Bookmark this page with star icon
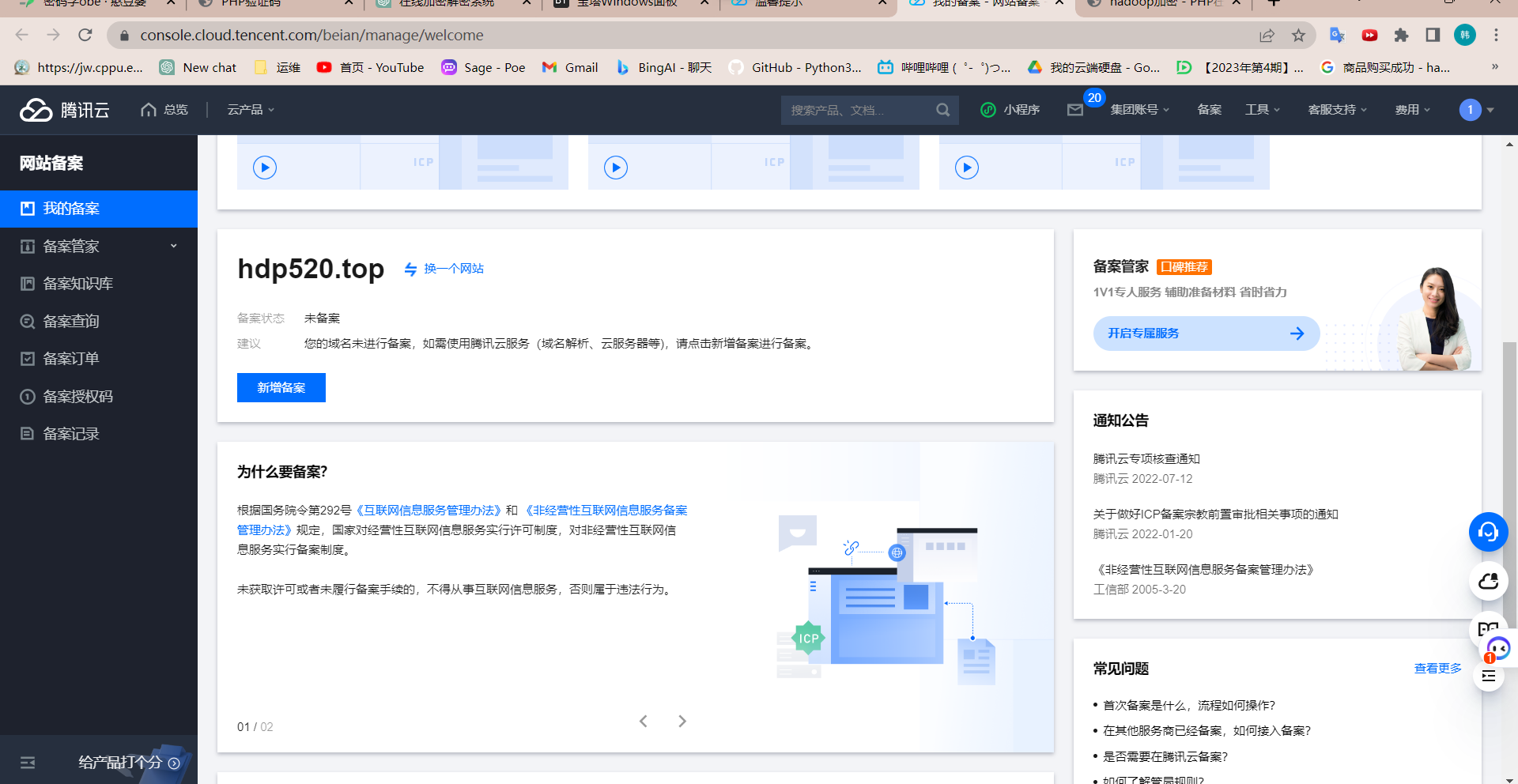This screenshot has height=784, width=1518. tap(1298, 35)
